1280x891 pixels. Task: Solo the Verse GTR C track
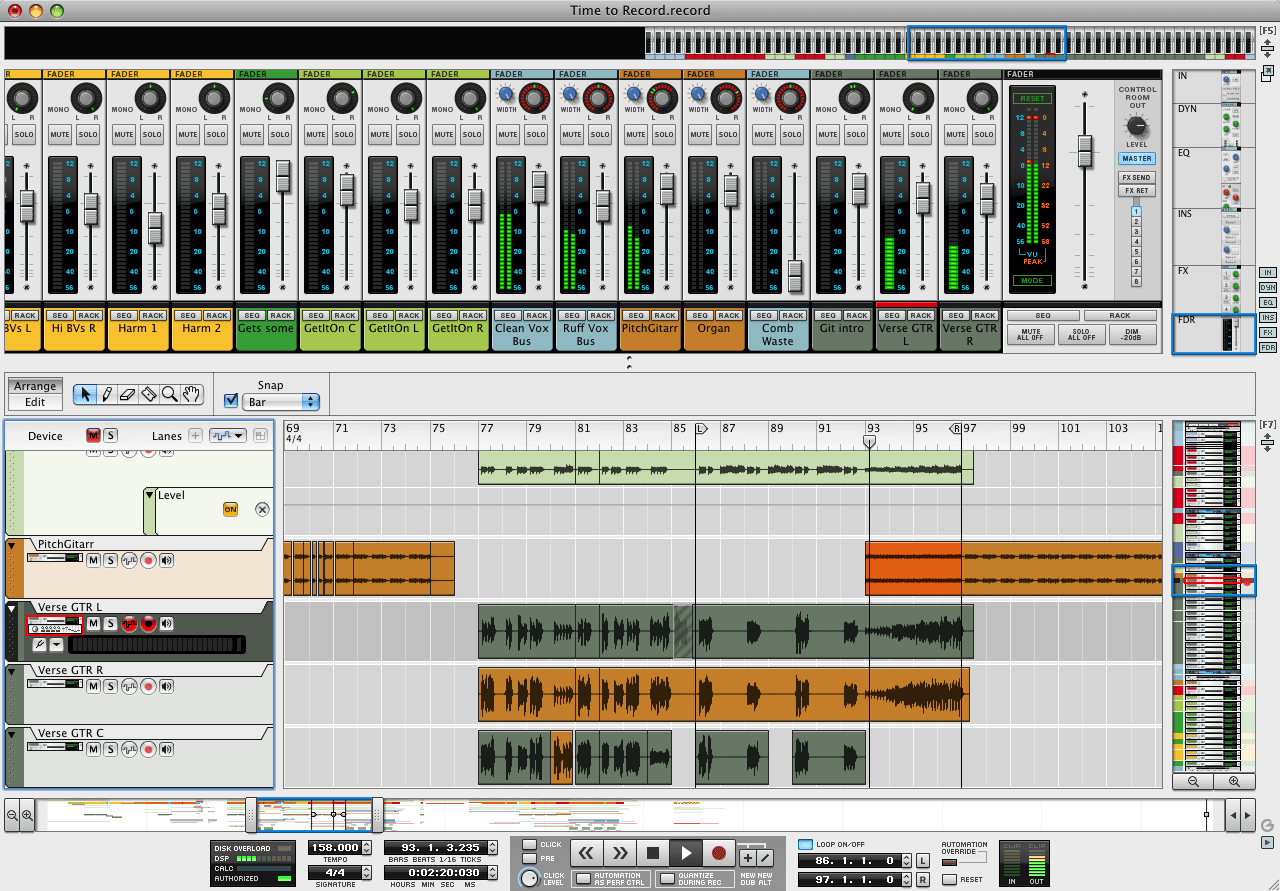coord(110,747)
